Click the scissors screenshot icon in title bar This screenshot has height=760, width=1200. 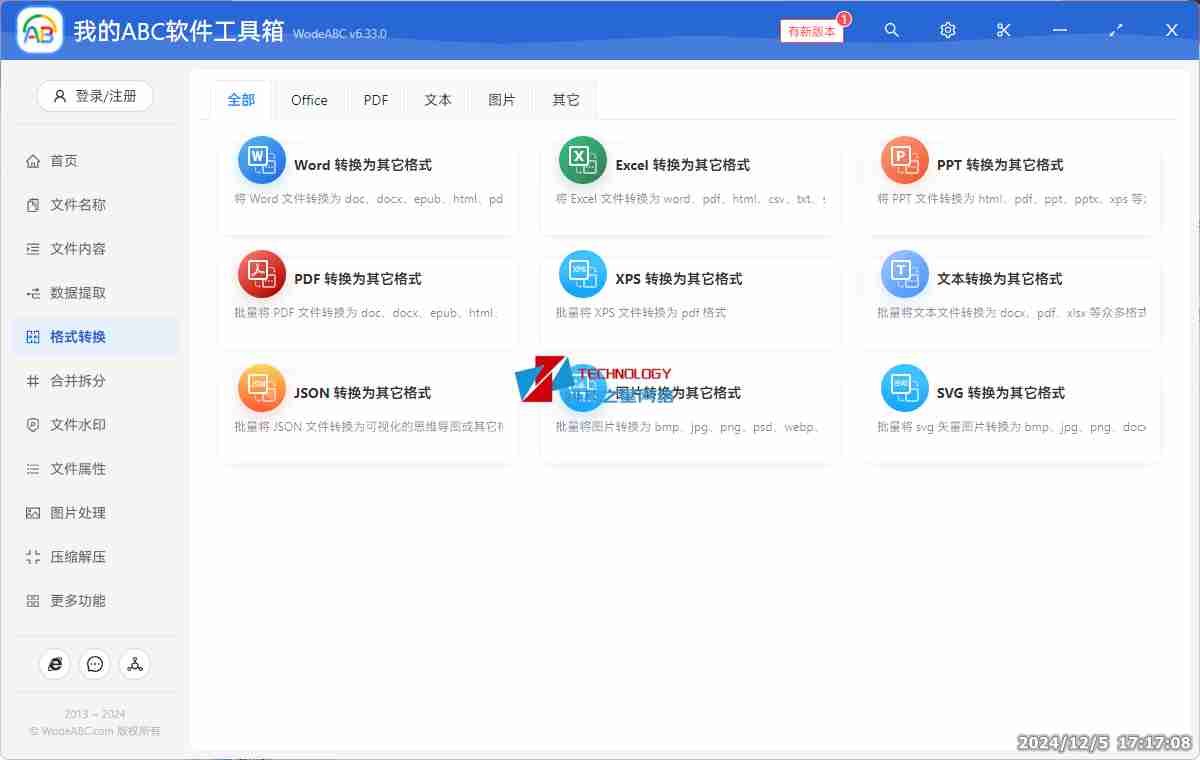click(x=1003, y=30)
